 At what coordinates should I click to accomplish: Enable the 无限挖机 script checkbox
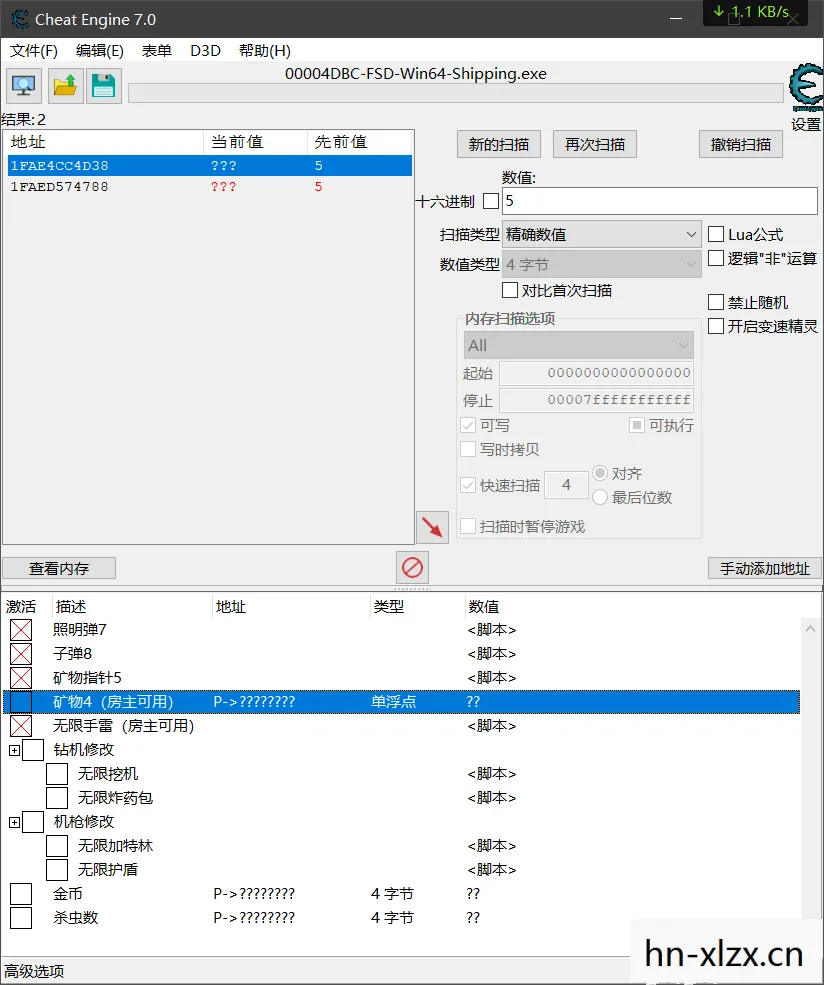tap(57, 774)
